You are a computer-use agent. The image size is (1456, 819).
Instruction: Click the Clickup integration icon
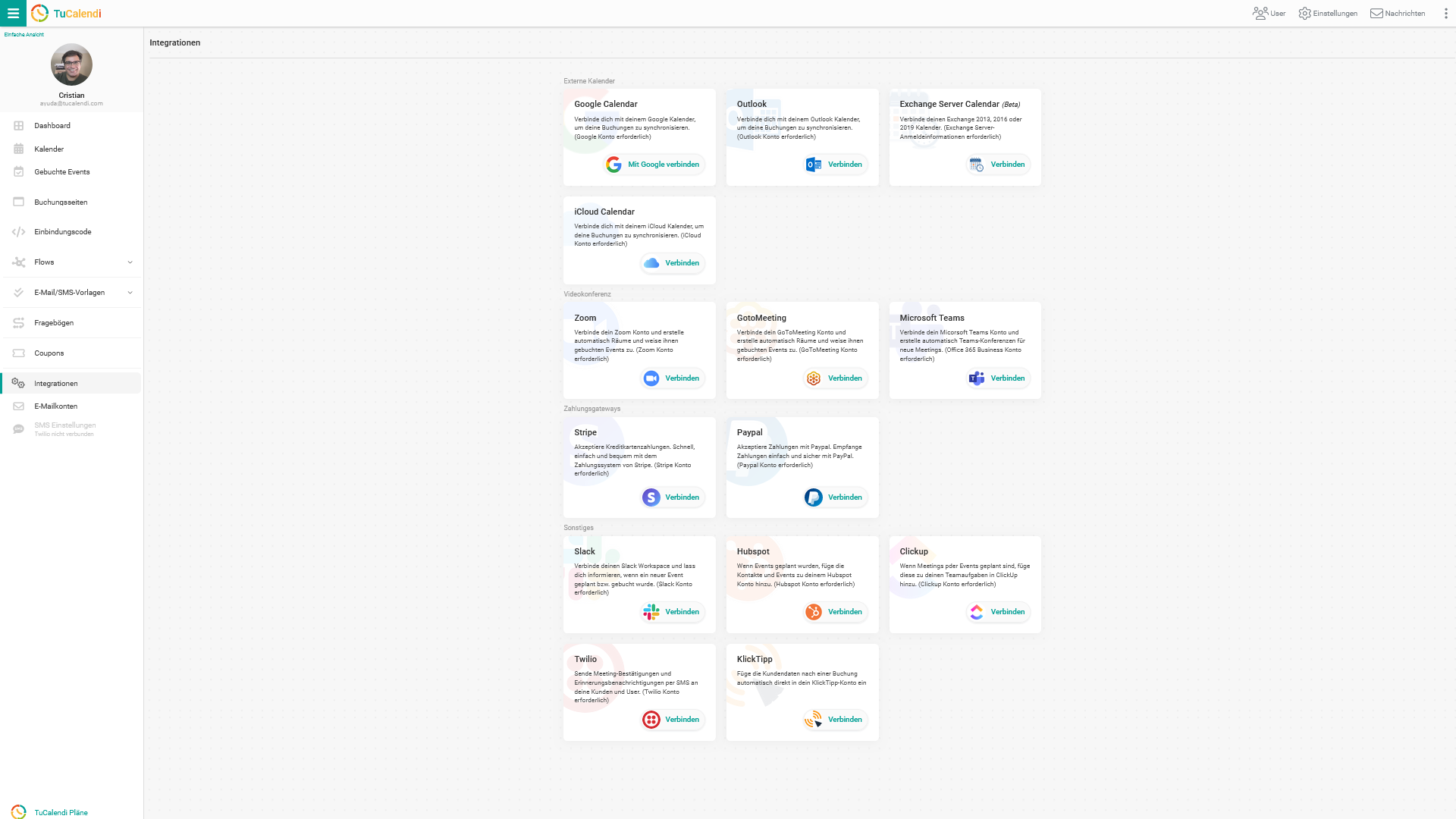coord(975,611)
